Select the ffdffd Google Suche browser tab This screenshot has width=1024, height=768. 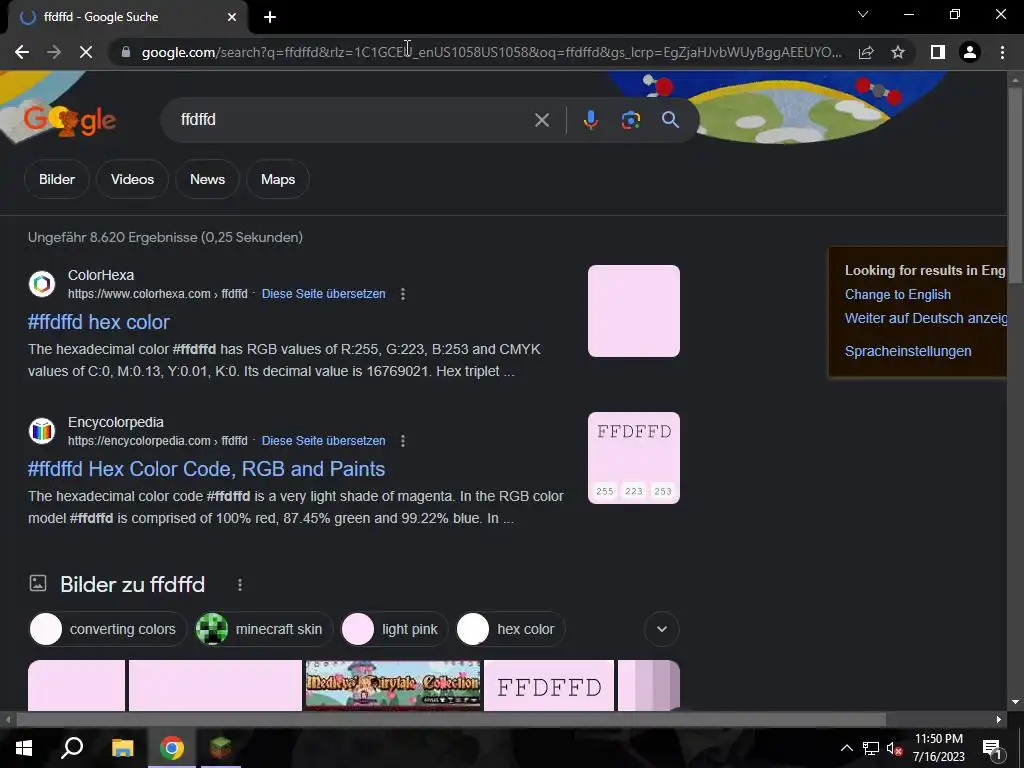(127, 17)
